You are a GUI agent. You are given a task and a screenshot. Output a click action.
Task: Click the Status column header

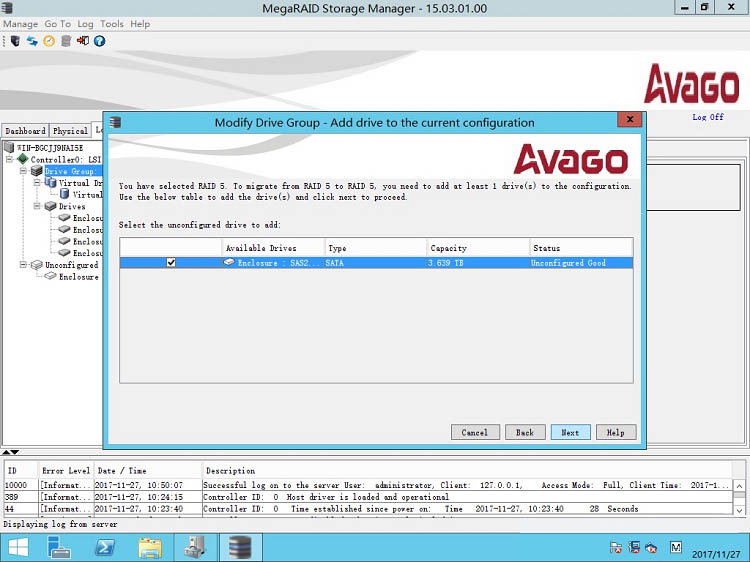[581, 248]
